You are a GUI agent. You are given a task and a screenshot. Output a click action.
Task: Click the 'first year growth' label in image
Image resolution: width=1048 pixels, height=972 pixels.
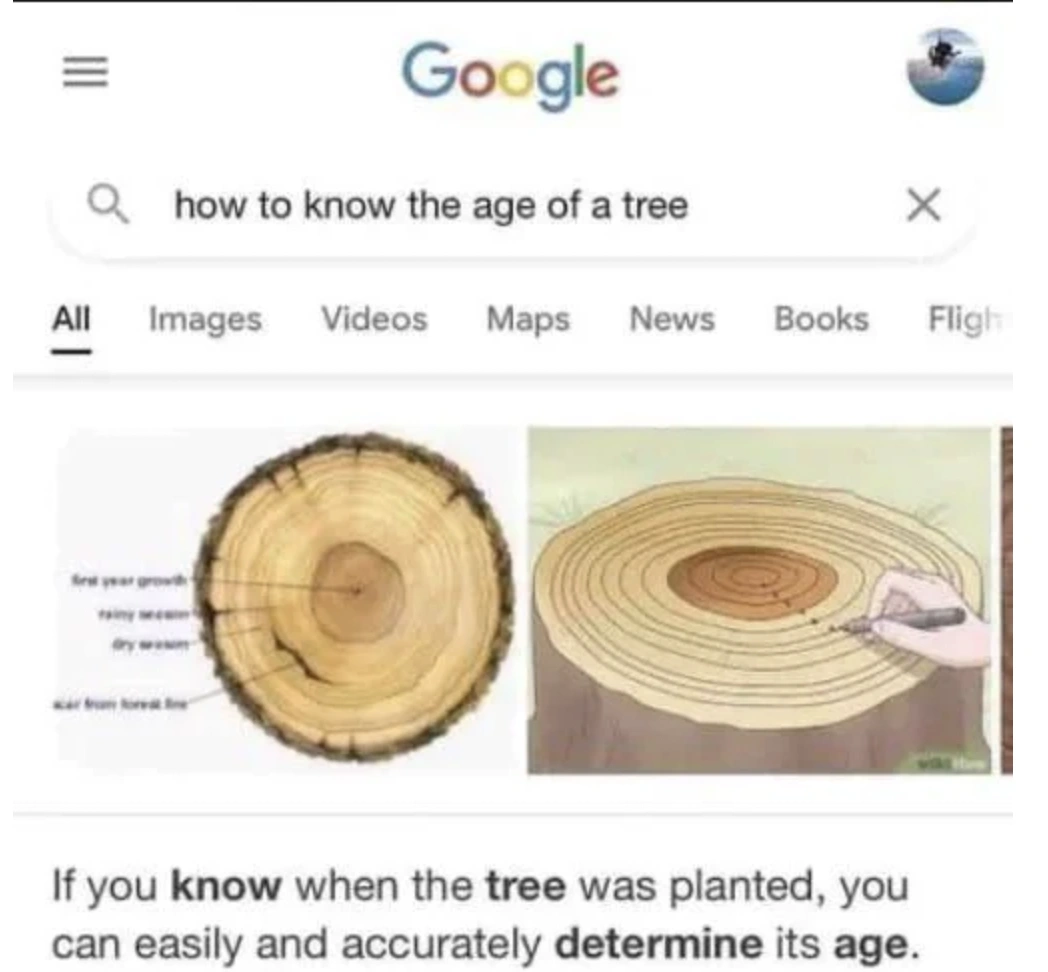tap(130, 580)
